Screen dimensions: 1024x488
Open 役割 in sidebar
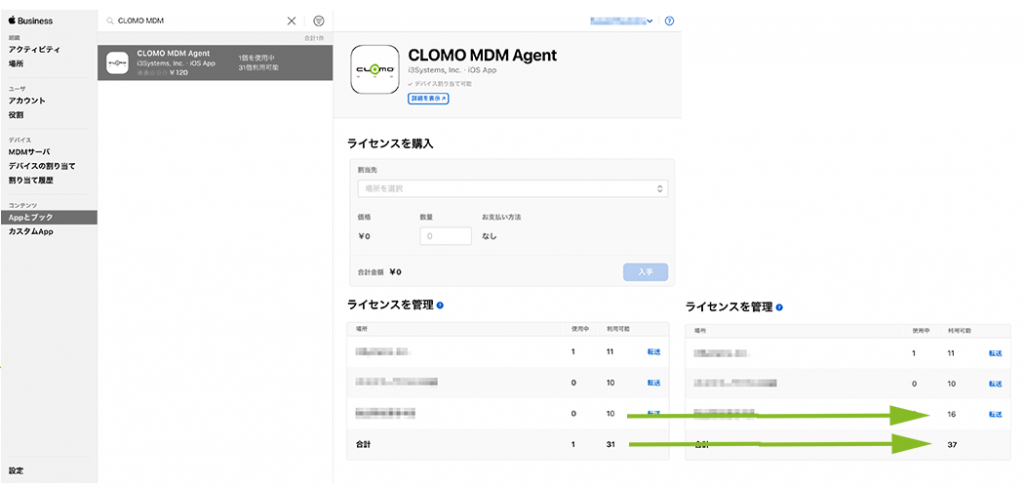16,115
